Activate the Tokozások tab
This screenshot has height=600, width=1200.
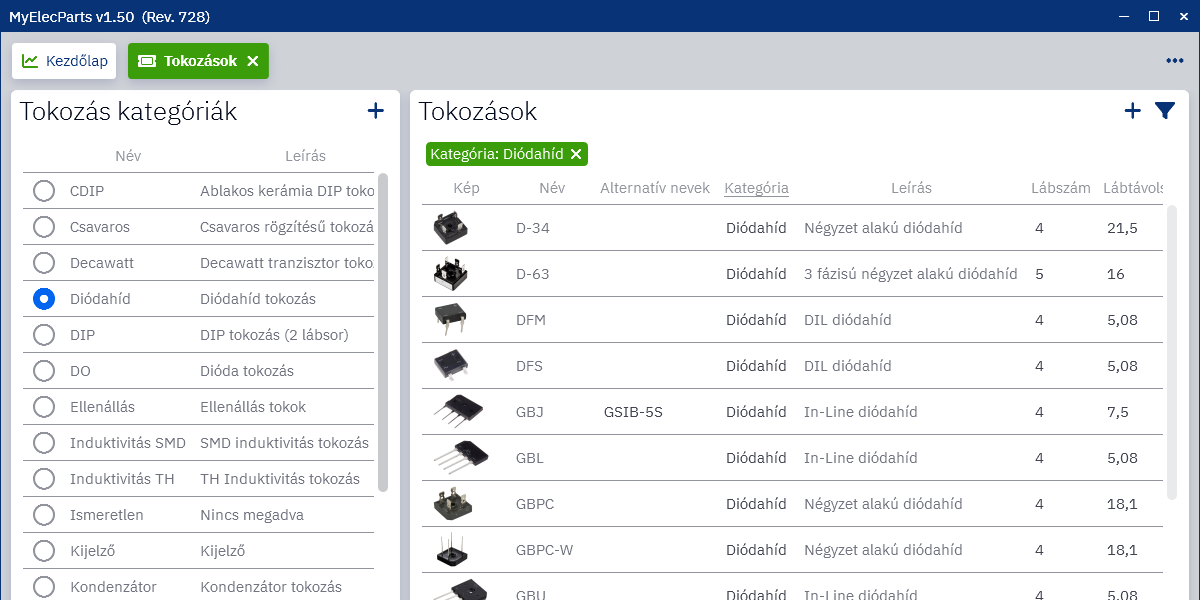coord(190,61)
